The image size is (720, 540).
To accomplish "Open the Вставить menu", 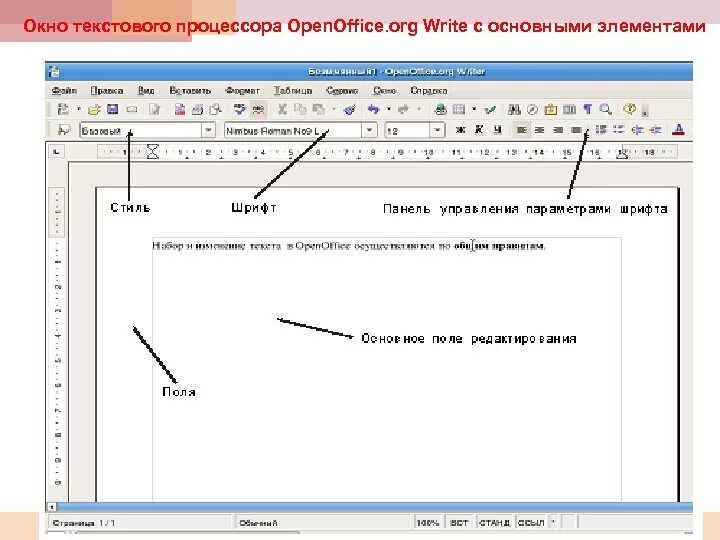I will (x=190, y=90).
